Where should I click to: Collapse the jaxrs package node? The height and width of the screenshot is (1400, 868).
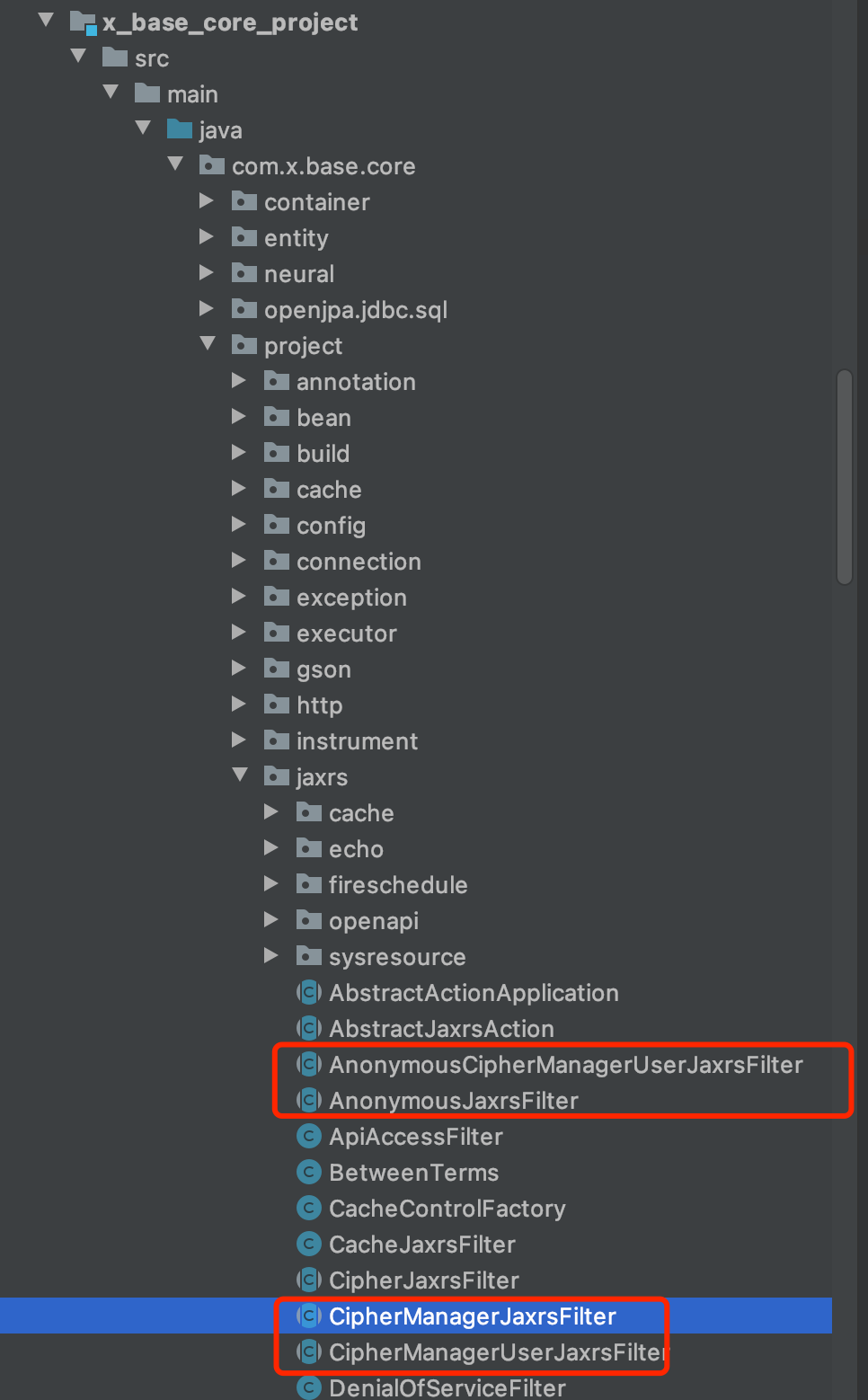[x=240, y=776]
